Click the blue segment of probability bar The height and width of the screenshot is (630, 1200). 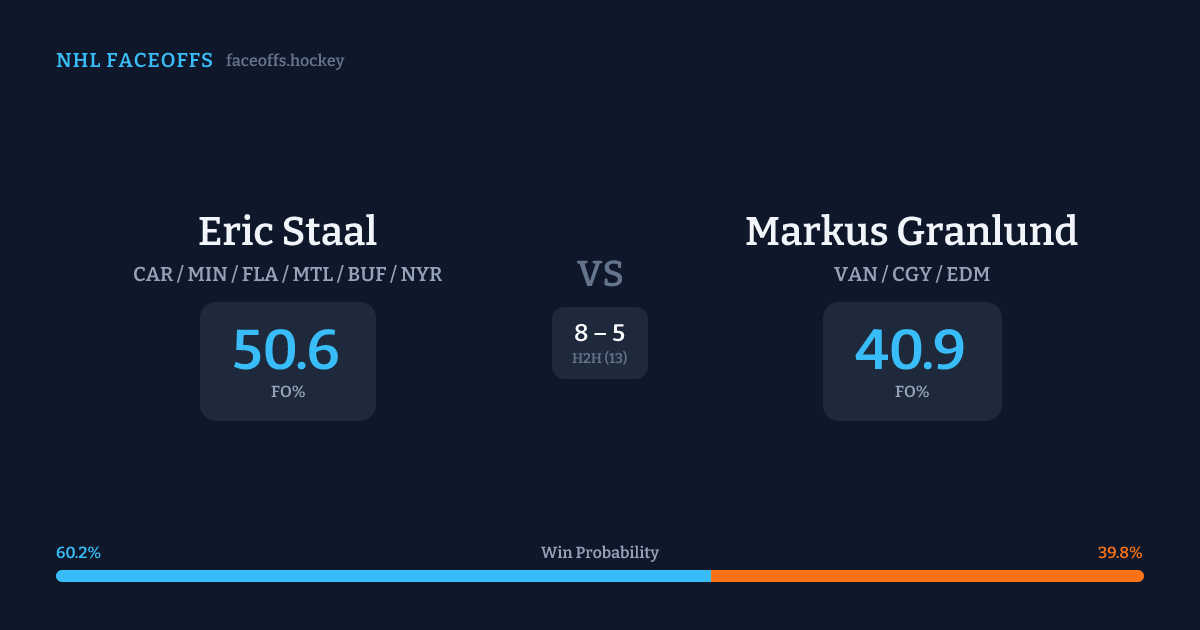click(x=383, y=576)
